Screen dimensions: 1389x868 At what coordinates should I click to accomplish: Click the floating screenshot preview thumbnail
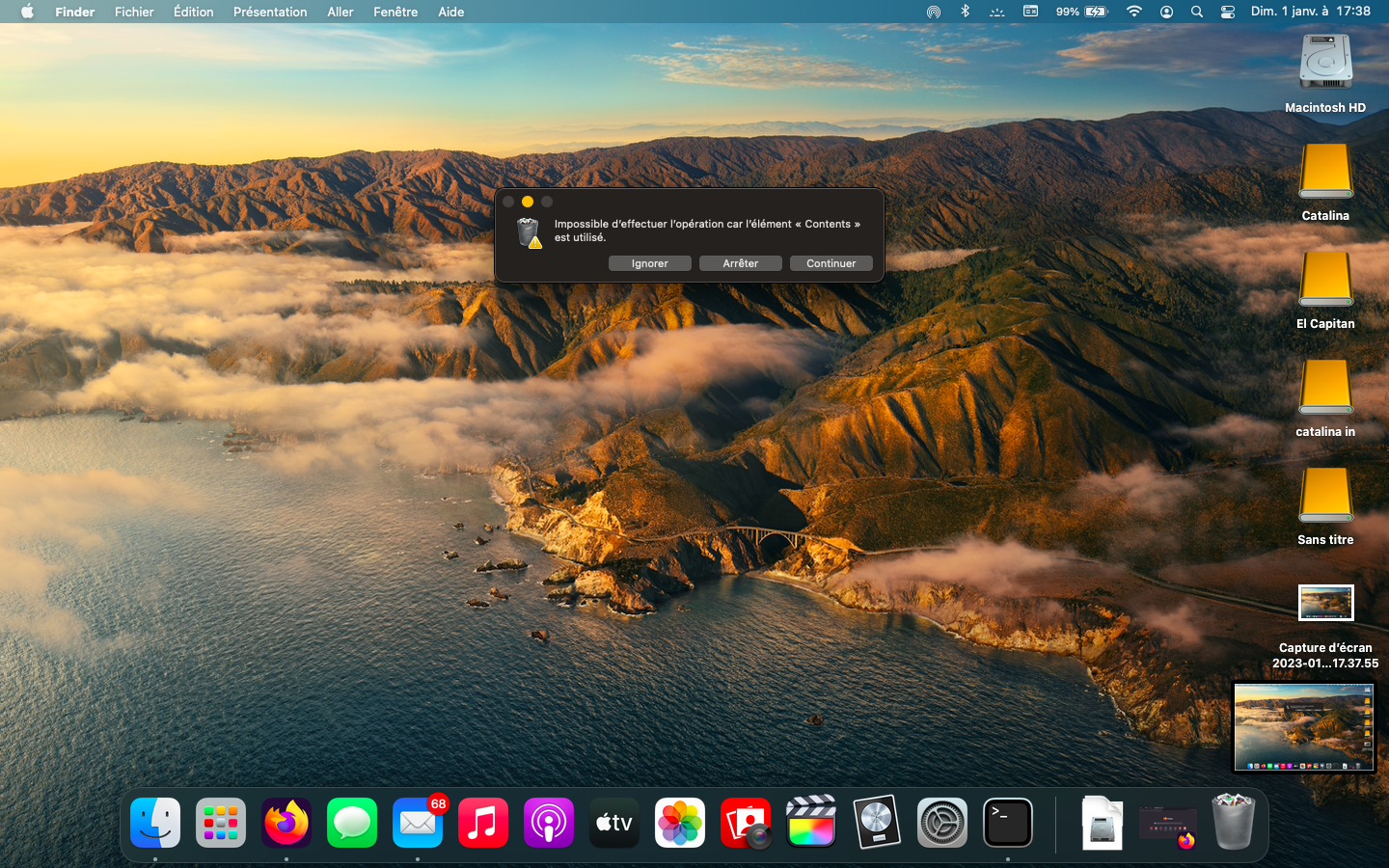[x=1304, y=727]
